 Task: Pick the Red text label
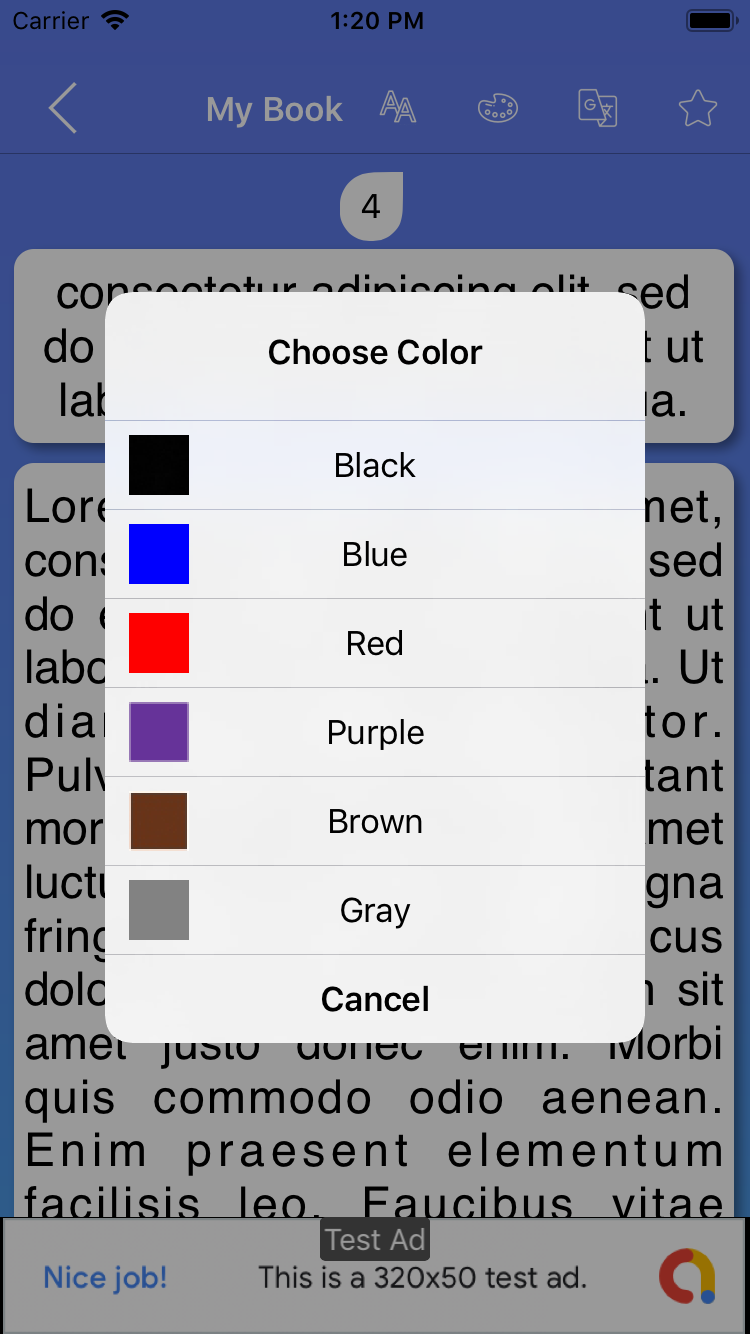(x=375, y=643)
